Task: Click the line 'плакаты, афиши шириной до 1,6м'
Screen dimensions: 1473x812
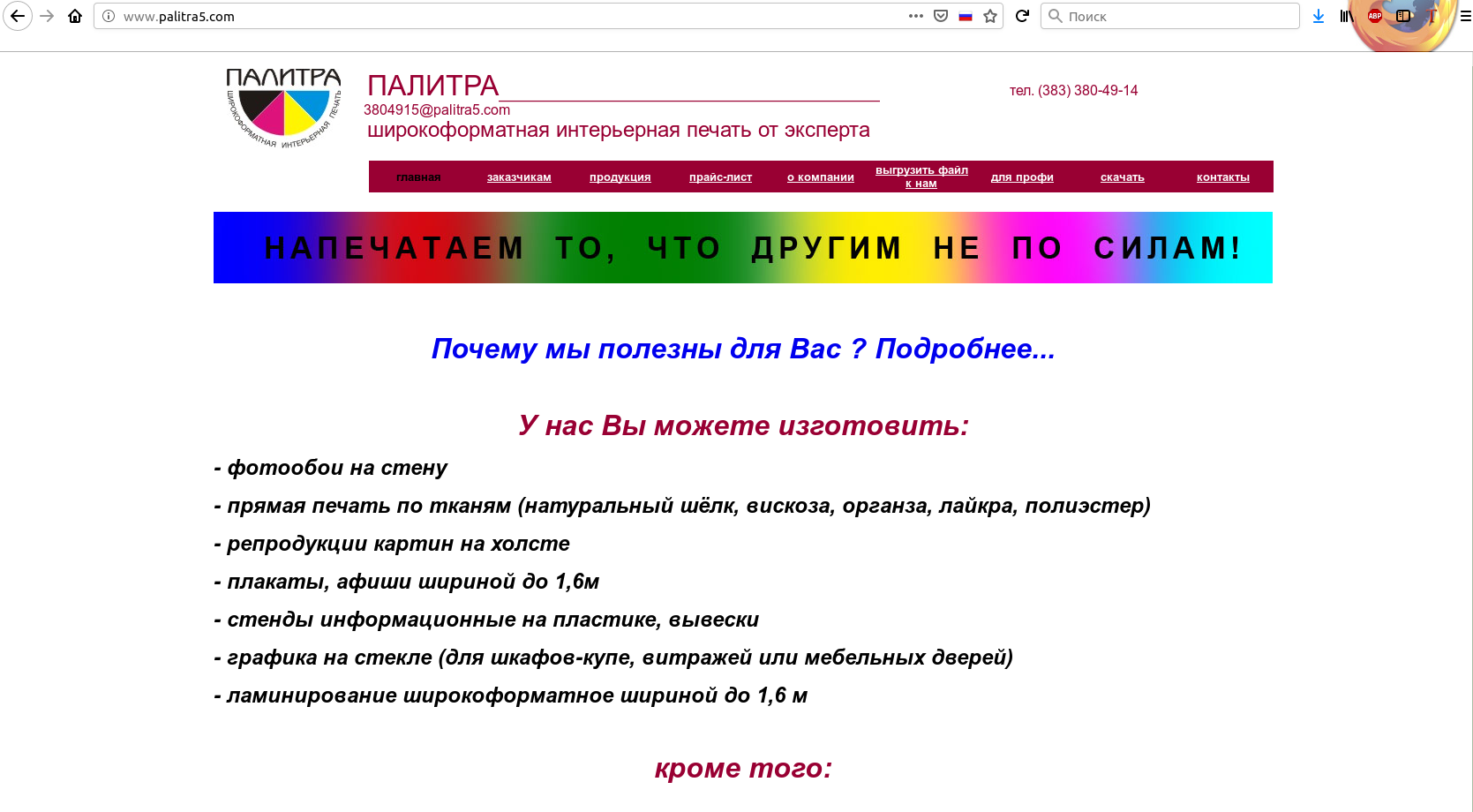Action: click(407, 582)
